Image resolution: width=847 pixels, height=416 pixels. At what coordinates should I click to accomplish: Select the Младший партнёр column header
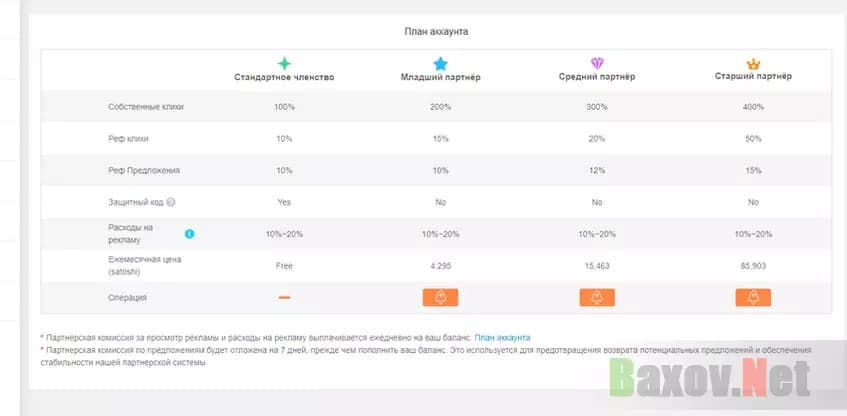440,77
